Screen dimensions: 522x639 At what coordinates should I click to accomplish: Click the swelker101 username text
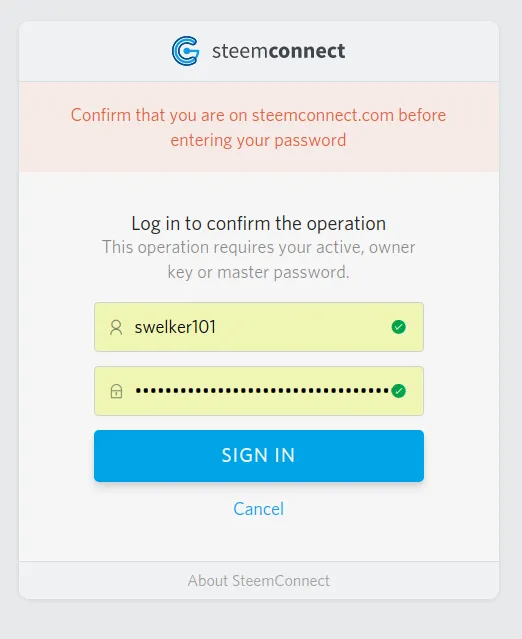pos(175,327)
